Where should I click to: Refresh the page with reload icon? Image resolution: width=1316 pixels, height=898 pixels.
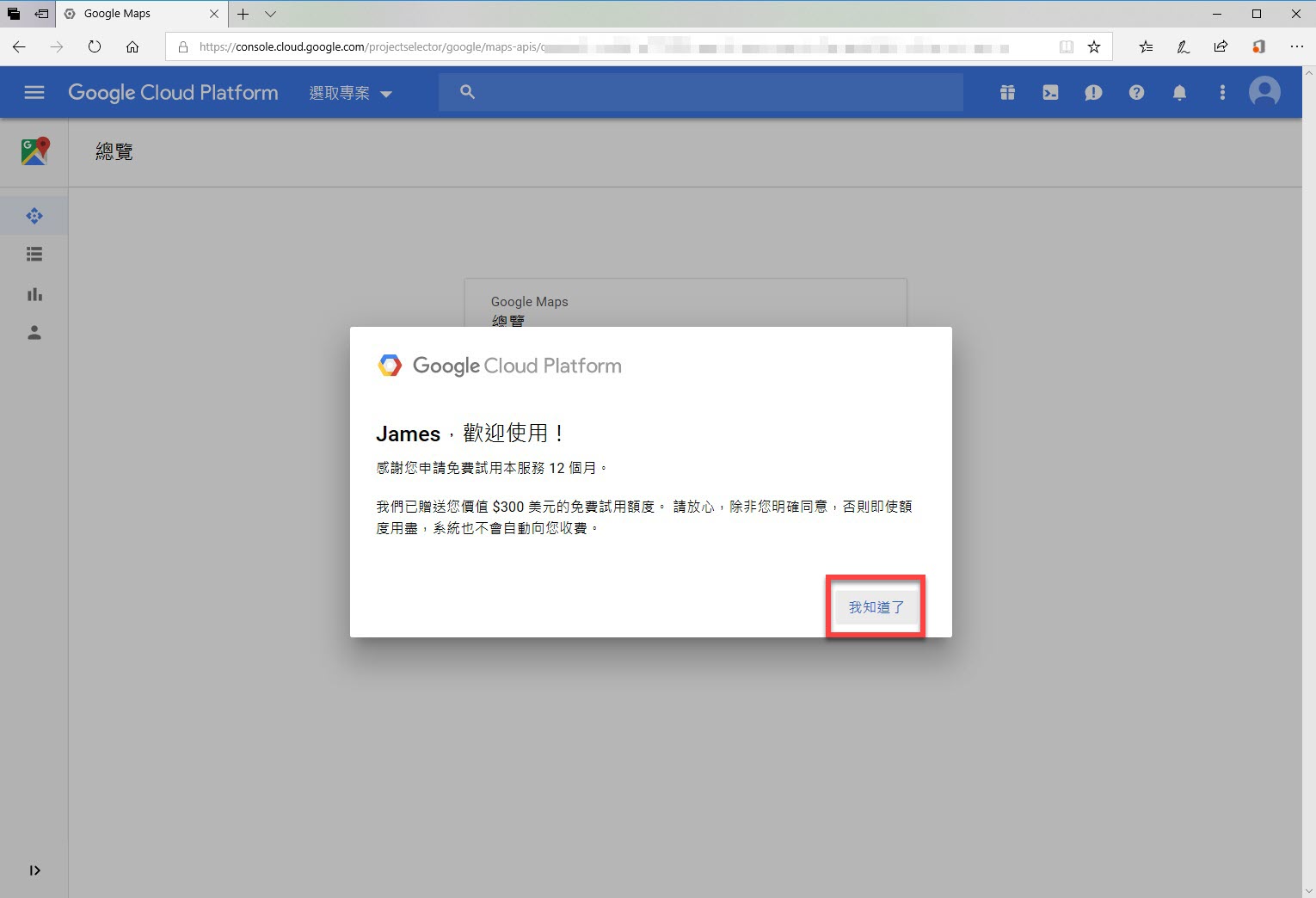coord(95,46)
